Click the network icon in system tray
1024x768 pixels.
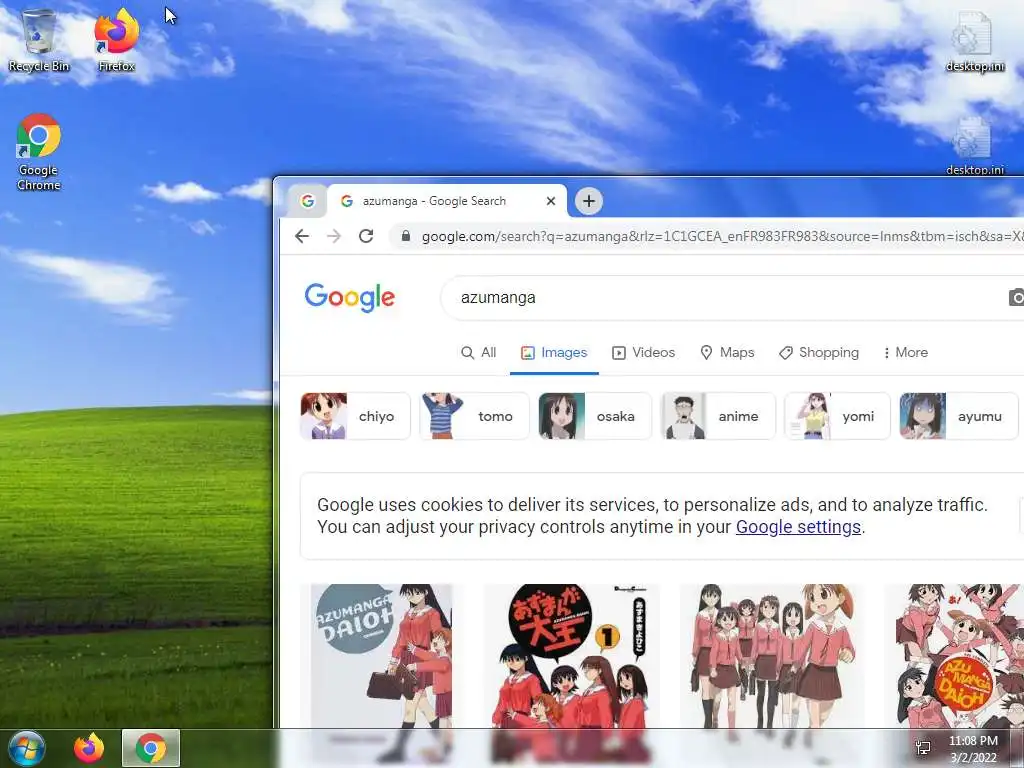click(923, 748)
